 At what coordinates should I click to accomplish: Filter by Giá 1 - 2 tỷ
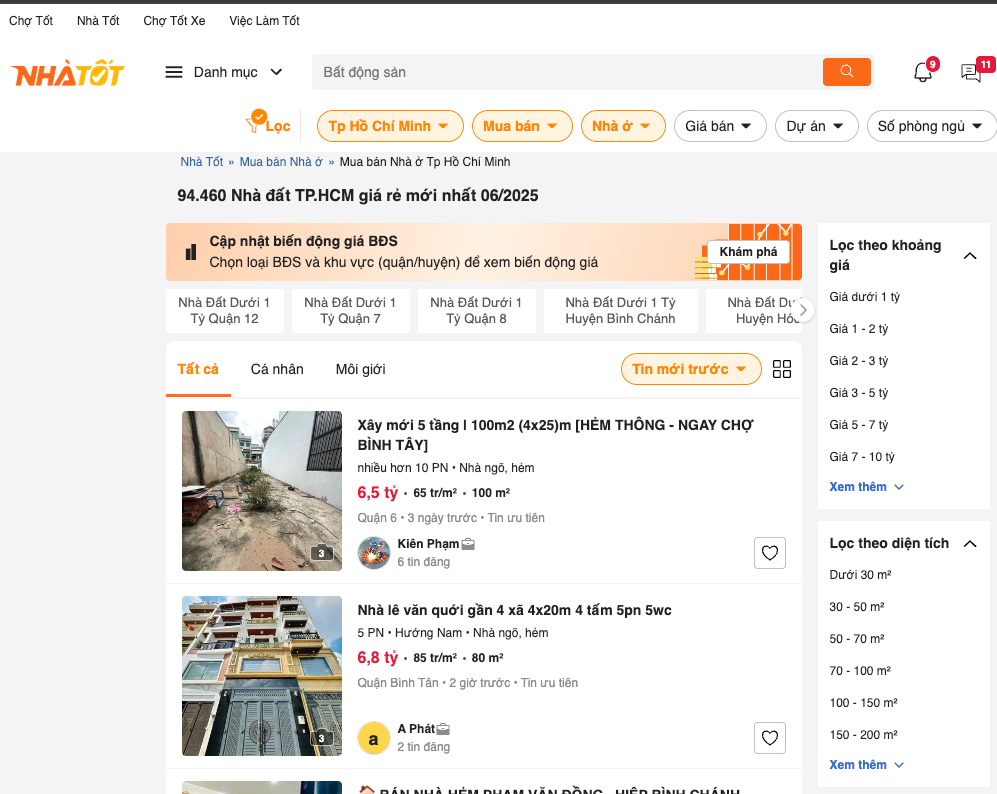point(859,329)
